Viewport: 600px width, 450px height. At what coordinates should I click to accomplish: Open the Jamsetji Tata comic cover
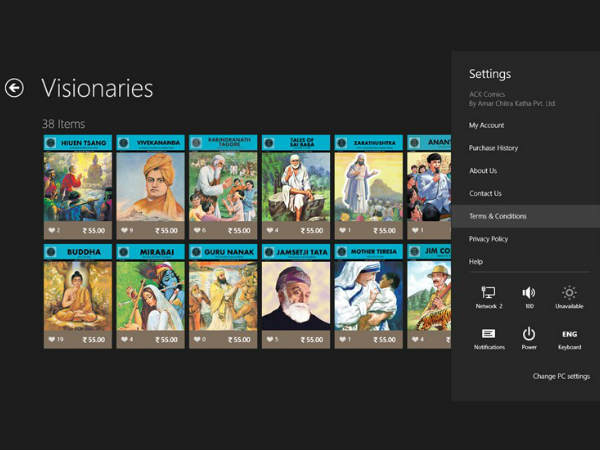296,296
